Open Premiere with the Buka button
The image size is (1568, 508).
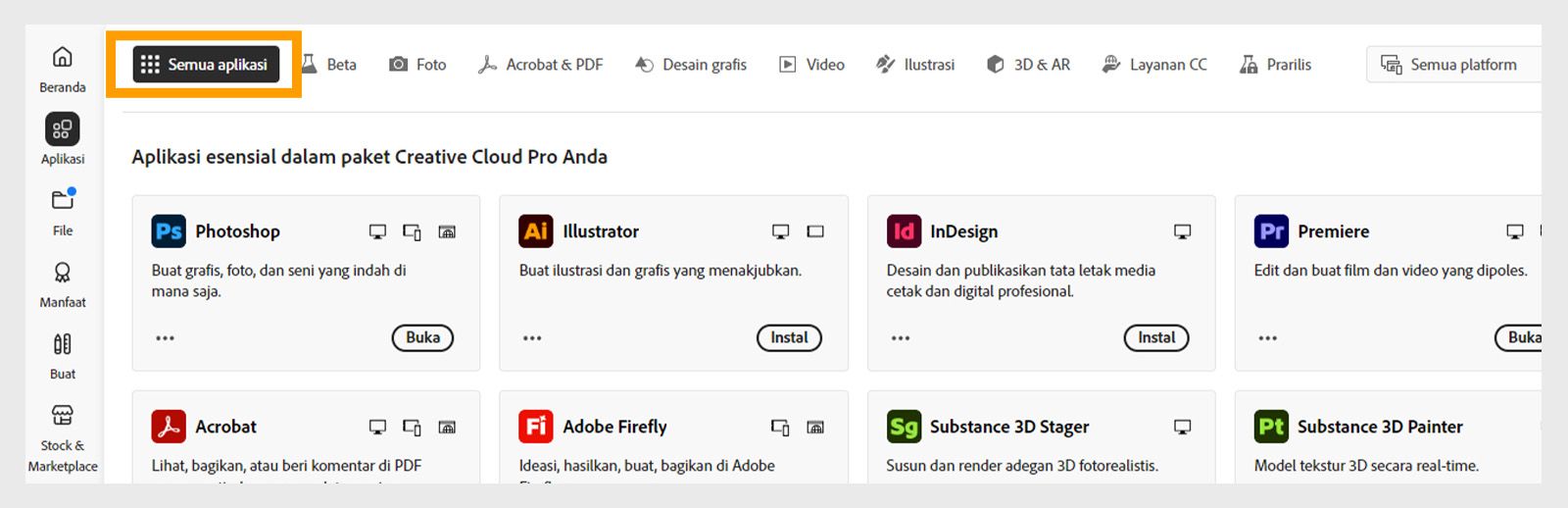click(1519, 337)
